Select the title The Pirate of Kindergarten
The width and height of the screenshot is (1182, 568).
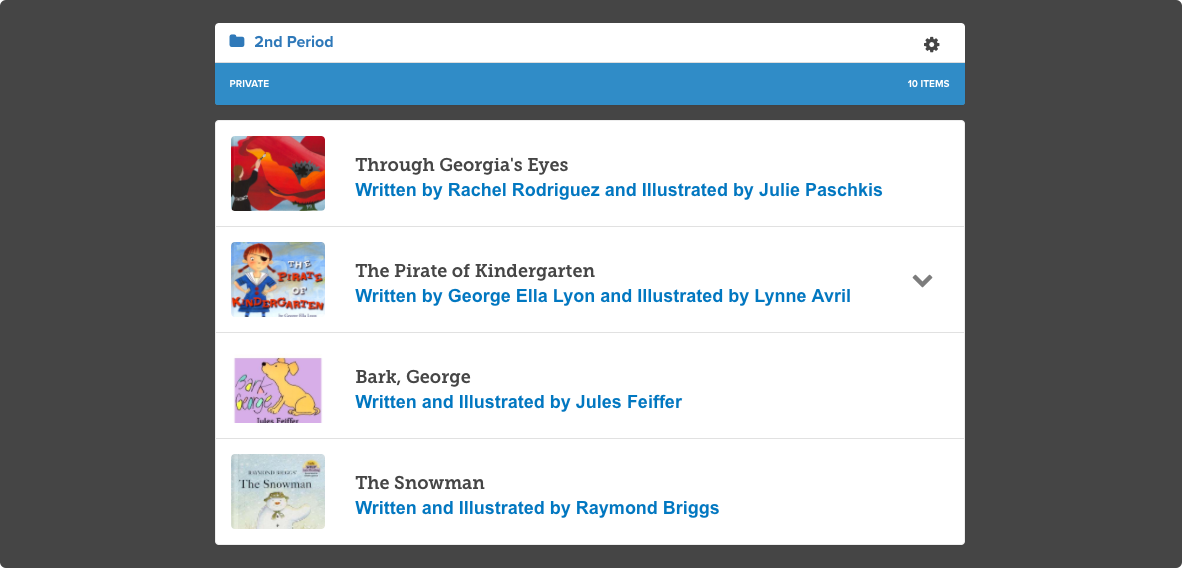tap(475, 270)
